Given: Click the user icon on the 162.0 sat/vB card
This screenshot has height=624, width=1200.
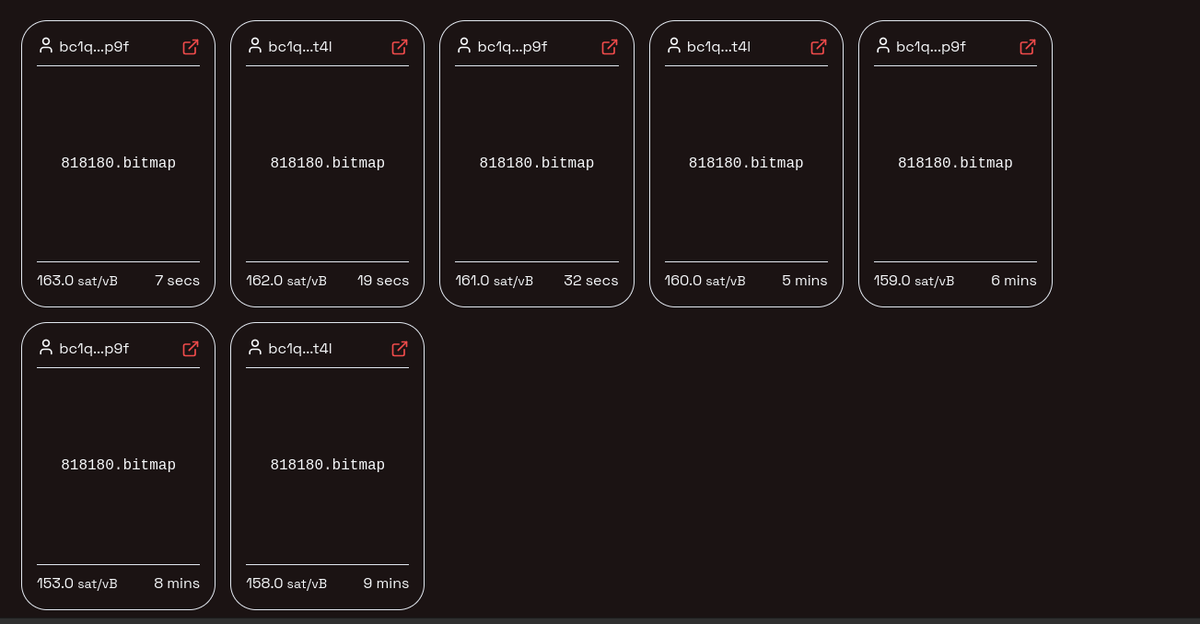Looking at the screenshot, I should (254, 46).
